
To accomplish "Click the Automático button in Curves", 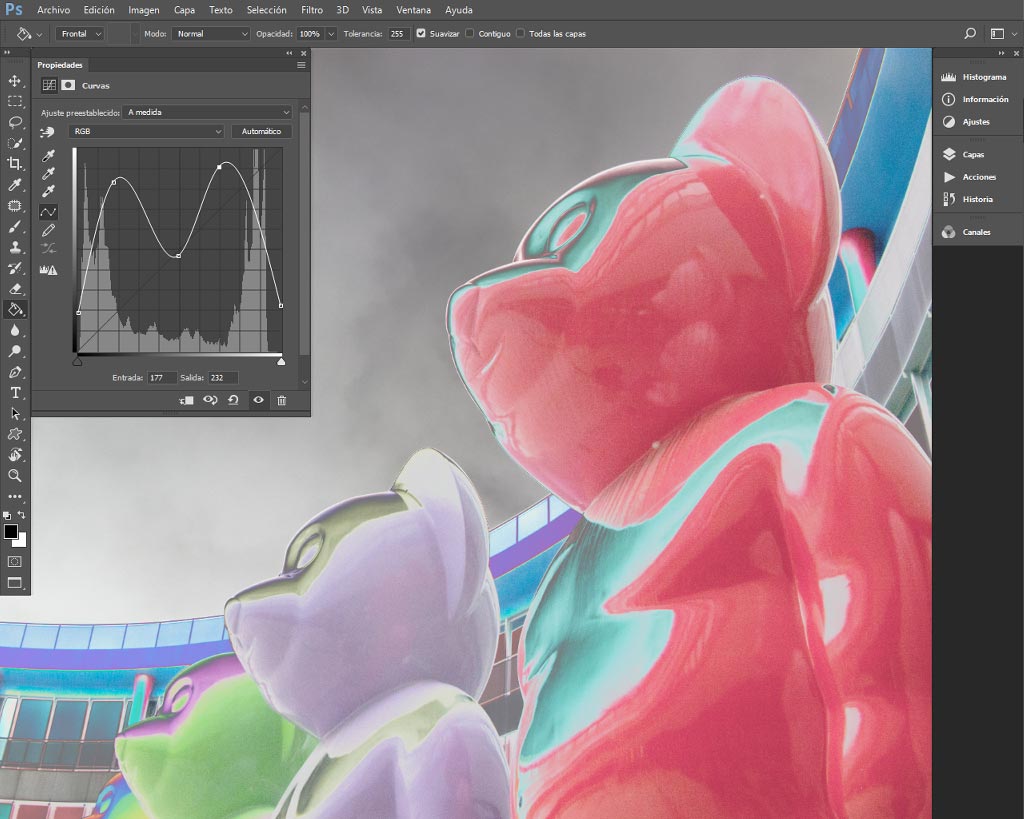I will click(x=261, y=131).
